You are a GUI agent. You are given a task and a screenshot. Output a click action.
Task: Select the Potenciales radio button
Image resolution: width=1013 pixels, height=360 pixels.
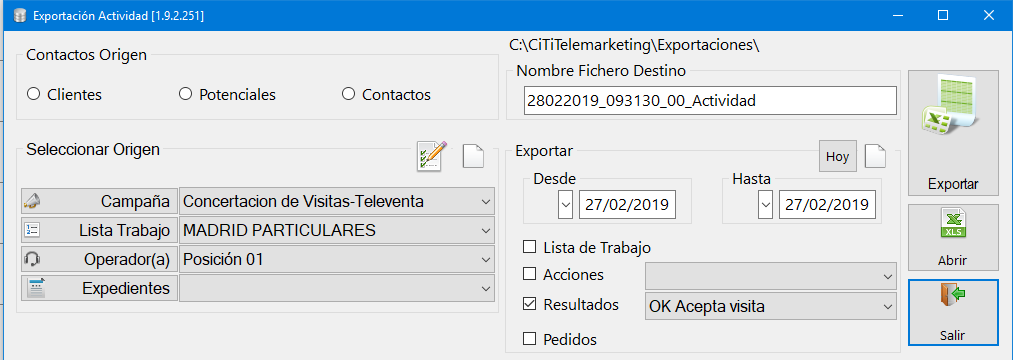(185, 94)
